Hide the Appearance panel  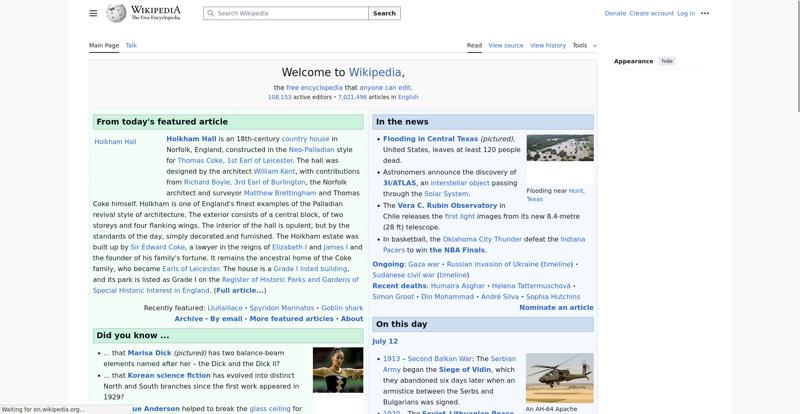click(667, 61)
